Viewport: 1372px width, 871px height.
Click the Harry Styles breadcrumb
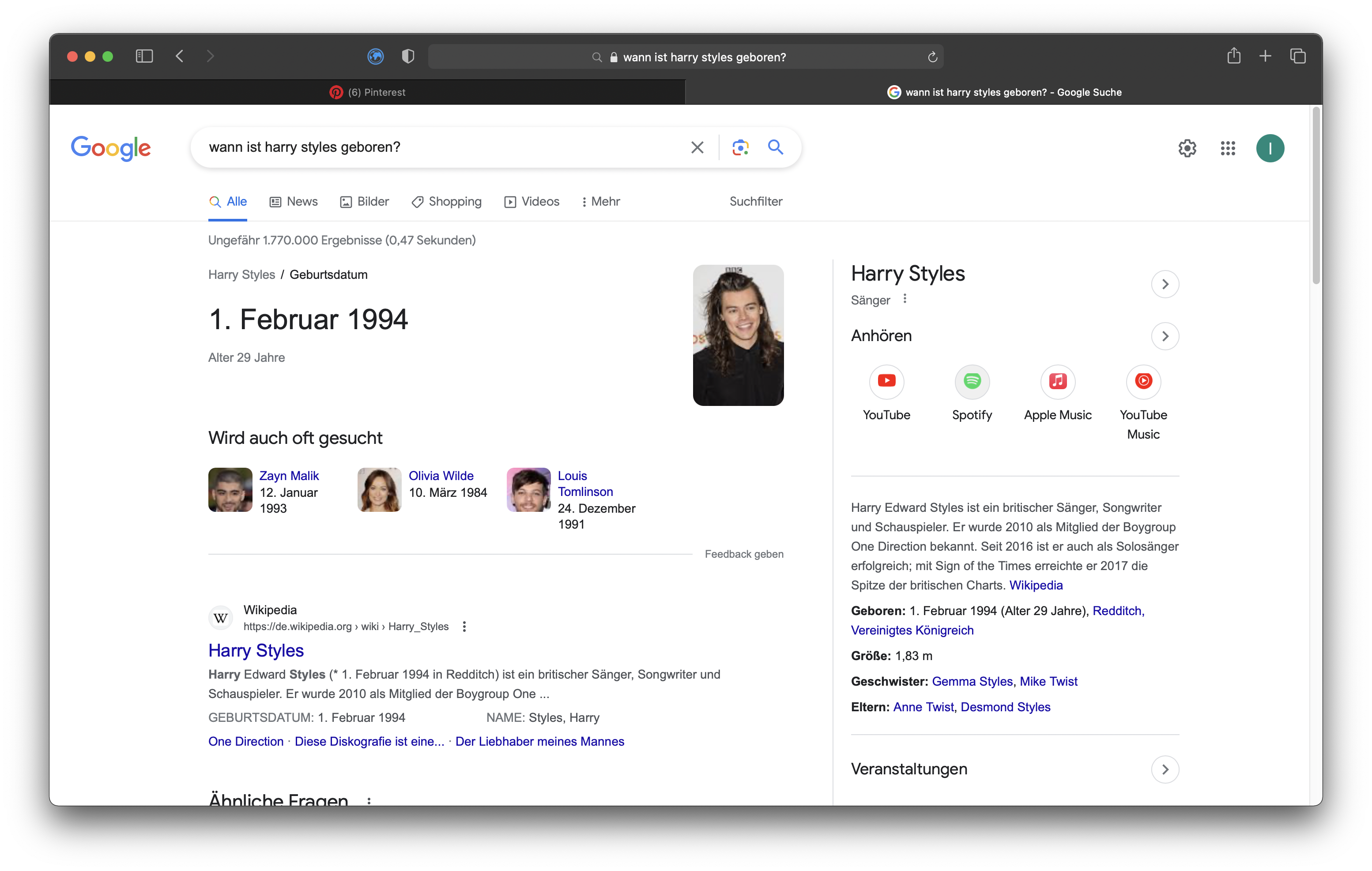241,274
